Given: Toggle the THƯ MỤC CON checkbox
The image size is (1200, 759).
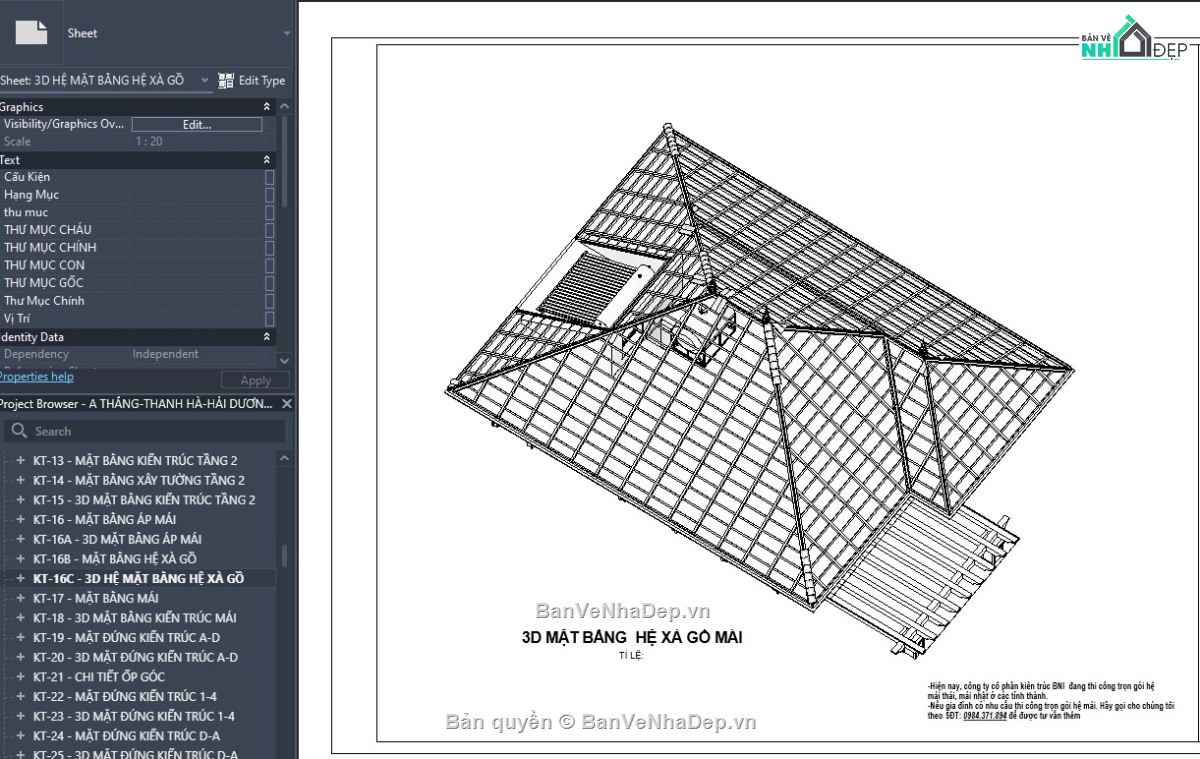Looking at the screenshot, I should click(269, 265).
